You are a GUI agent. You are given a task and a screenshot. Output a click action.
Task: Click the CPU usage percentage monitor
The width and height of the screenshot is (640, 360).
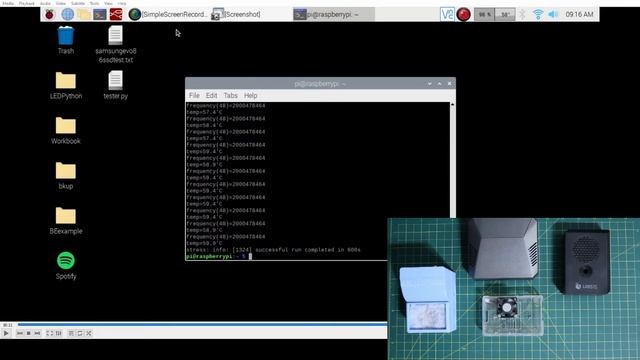[x=484, y=14]
